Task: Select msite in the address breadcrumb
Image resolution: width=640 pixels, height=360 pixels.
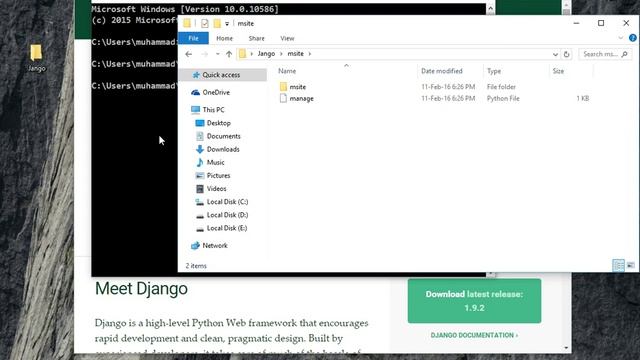Action: (x=296, y=54)
